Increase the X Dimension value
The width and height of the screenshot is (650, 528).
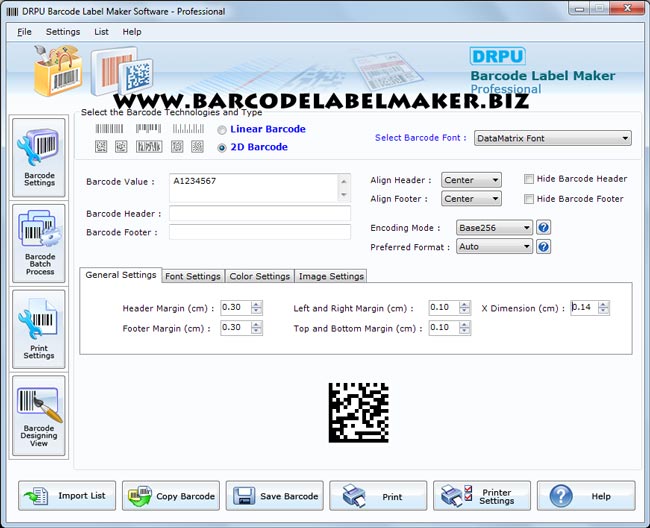click(604, 304)
